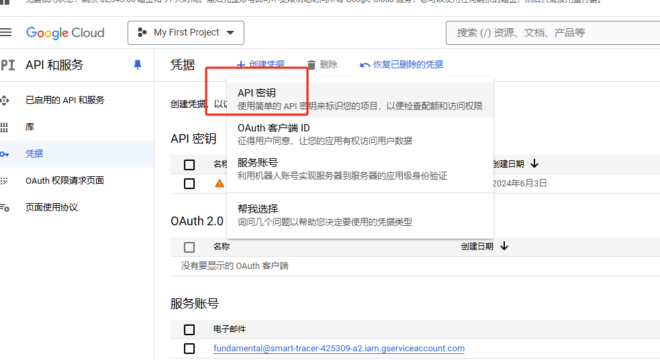Viewport: 660px width, 360px height.
Task: Click the OAuth 权限请求页面 icon
Action: tap(4, 181)
